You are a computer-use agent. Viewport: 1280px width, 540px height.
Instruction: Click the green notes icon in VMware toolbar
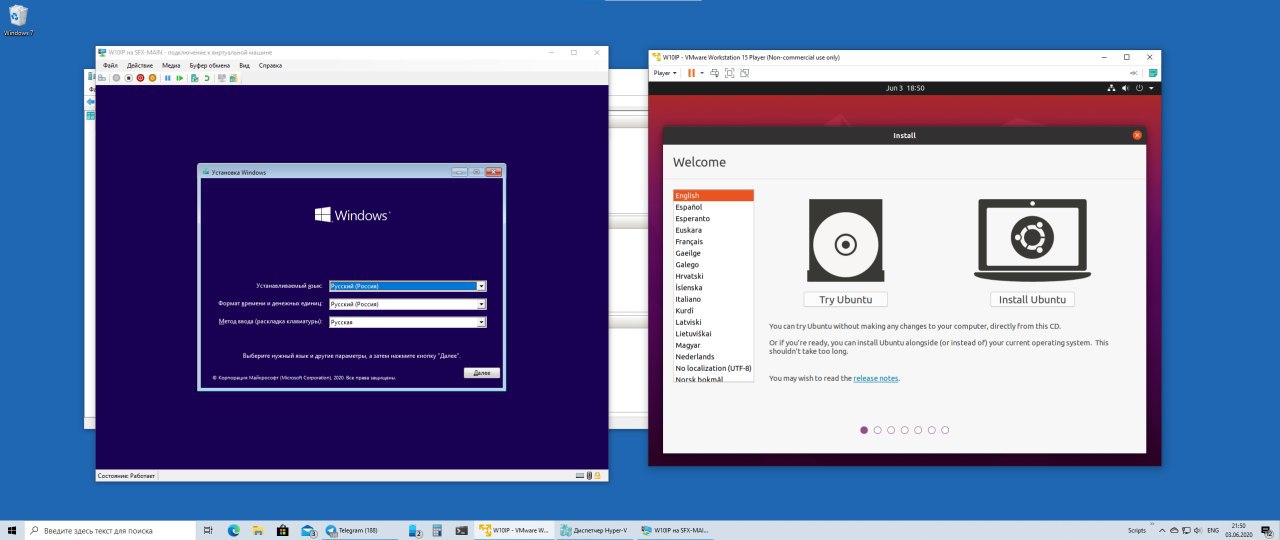[x=1153, y=73]
